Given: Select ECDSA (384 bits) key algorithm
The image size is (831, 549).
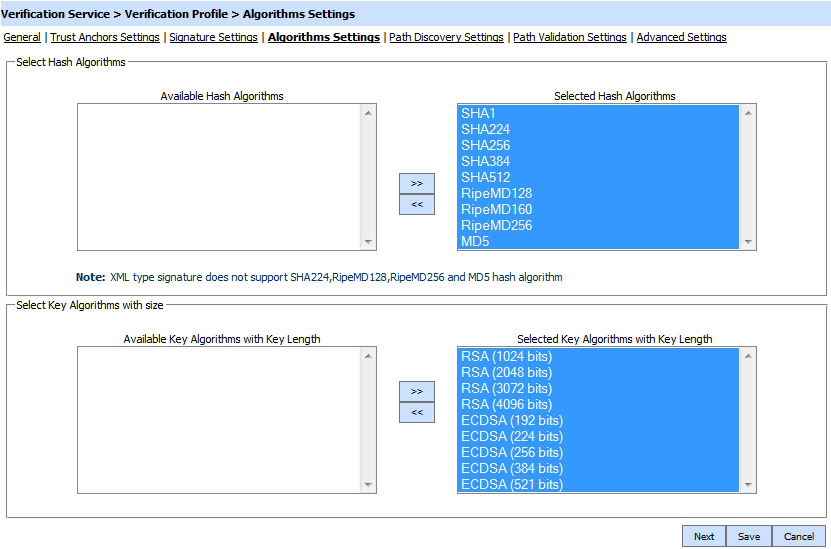Looking at the screenshot, I should [x=598, y=468].
